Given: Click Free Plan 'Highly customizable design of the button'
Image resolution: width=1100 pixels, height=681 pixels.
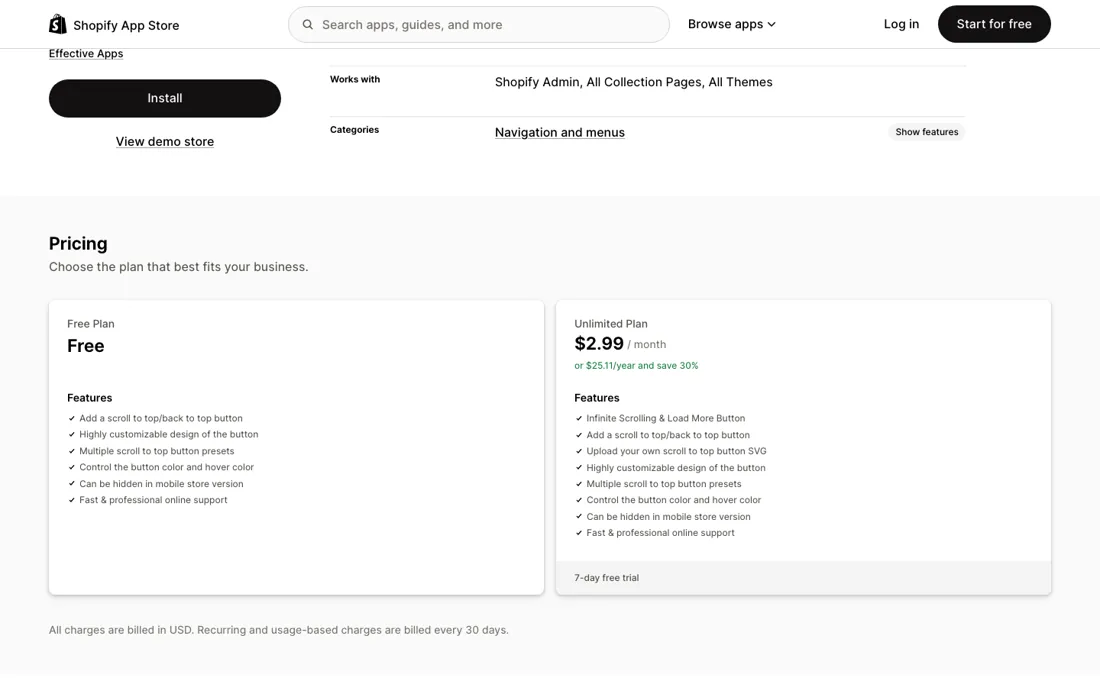Looking at the screenshot, I should click(168, 434).
